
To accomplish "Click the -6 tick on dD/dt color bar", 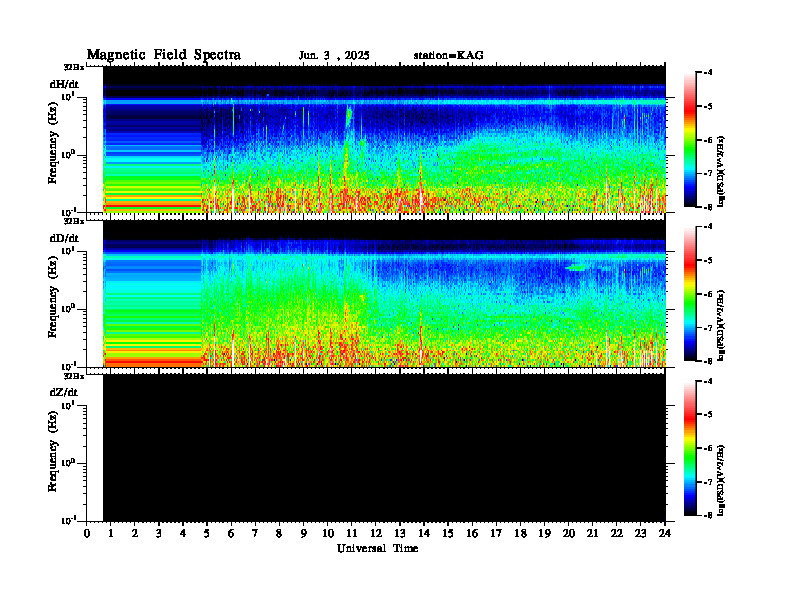I will [708, 294].
